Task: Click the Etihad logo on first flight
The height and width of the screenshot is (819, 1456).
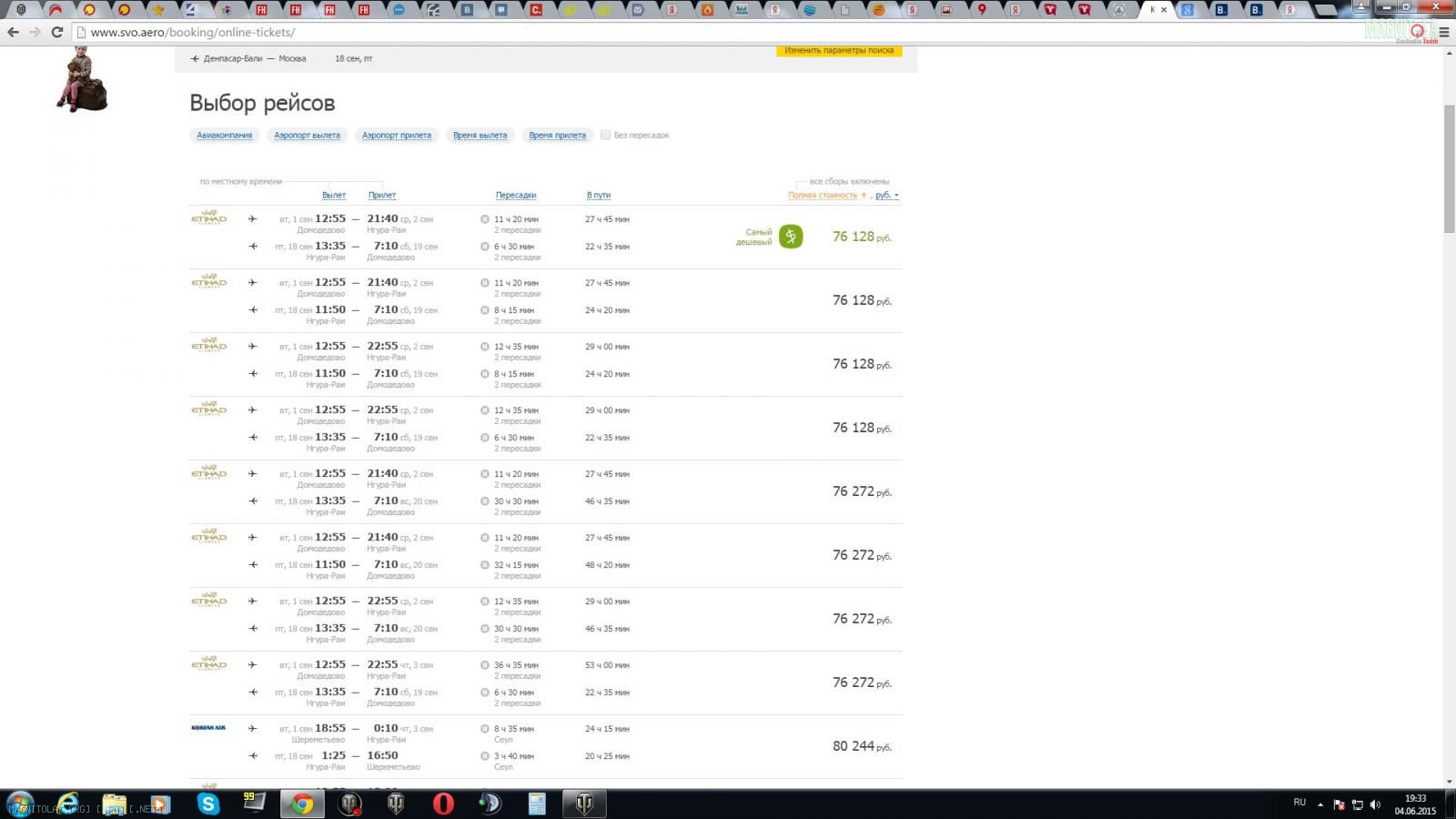Action: click(x=208, y=218)
